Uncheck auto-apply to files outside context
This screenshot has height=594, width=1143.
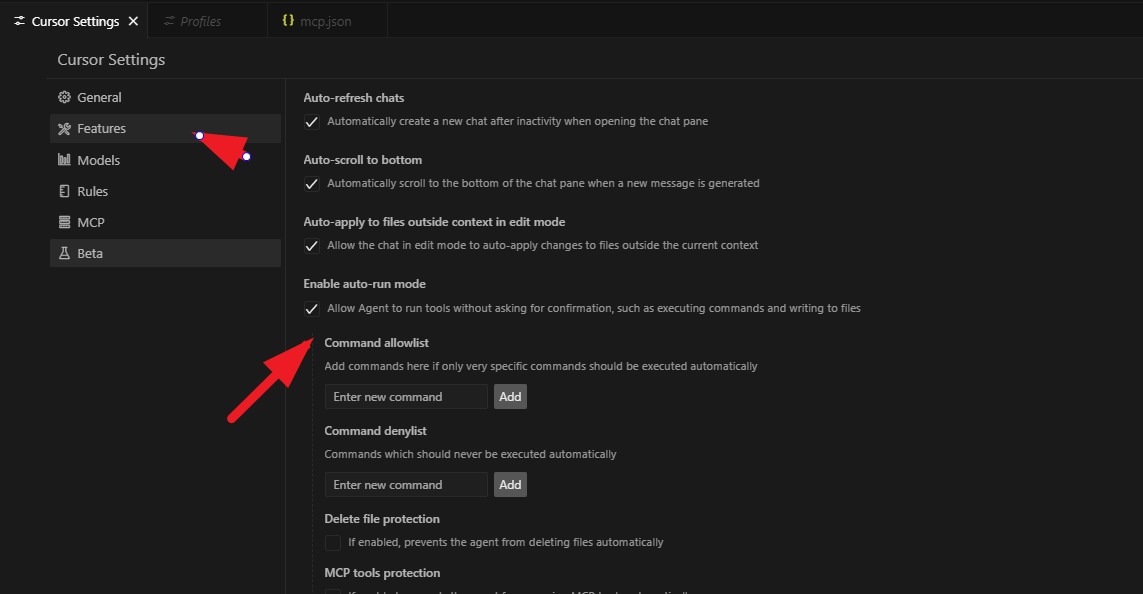point(311,246)
